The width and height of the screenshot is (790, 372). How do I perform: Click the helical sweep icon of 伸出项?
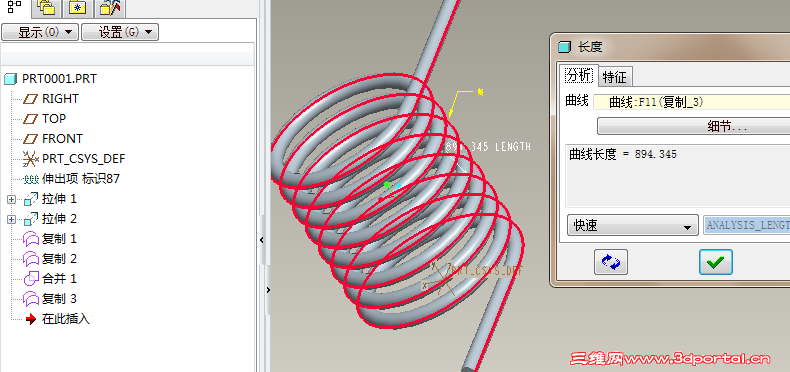point(31,179)
